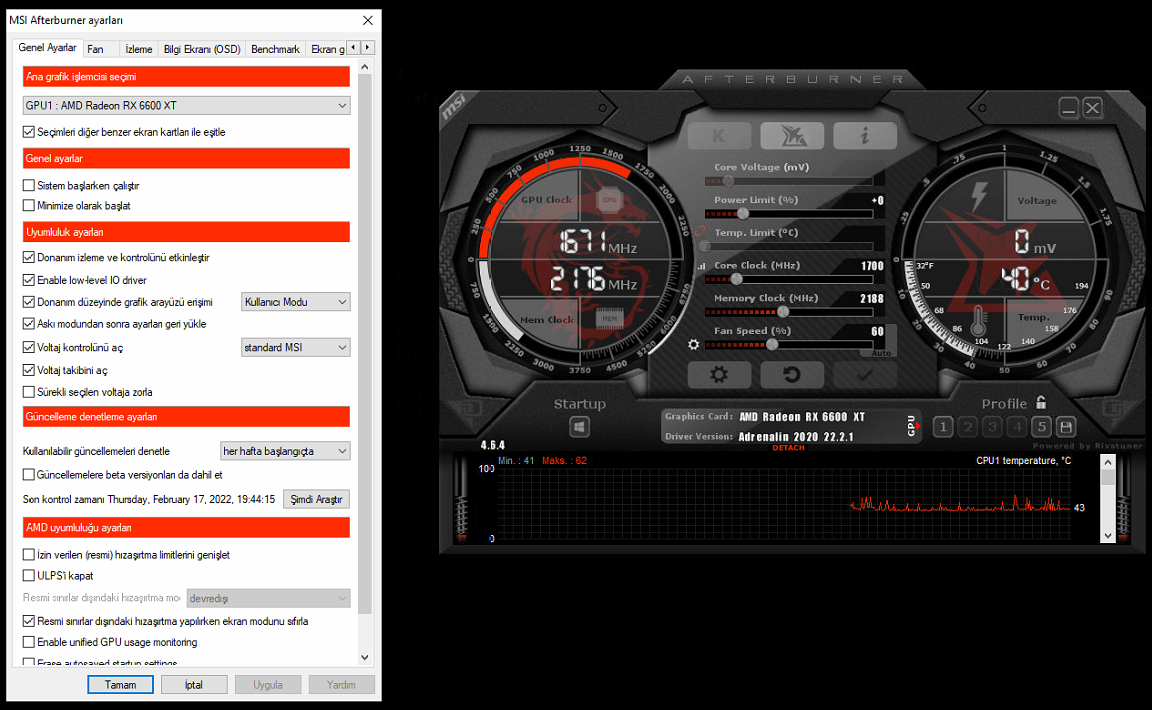Click 'Şimdi Araştır' update check button
Screen dimensions: 1152x710
tap(317, 499)
